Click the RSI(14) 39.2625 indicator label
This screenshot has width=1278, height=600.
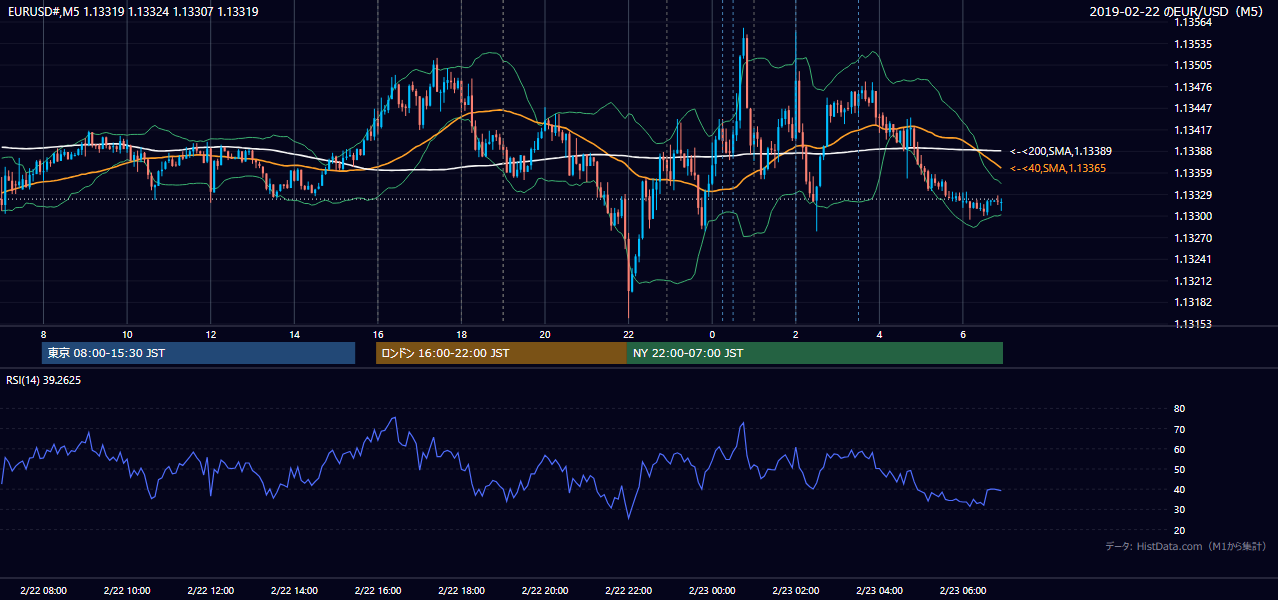[44, 380]
